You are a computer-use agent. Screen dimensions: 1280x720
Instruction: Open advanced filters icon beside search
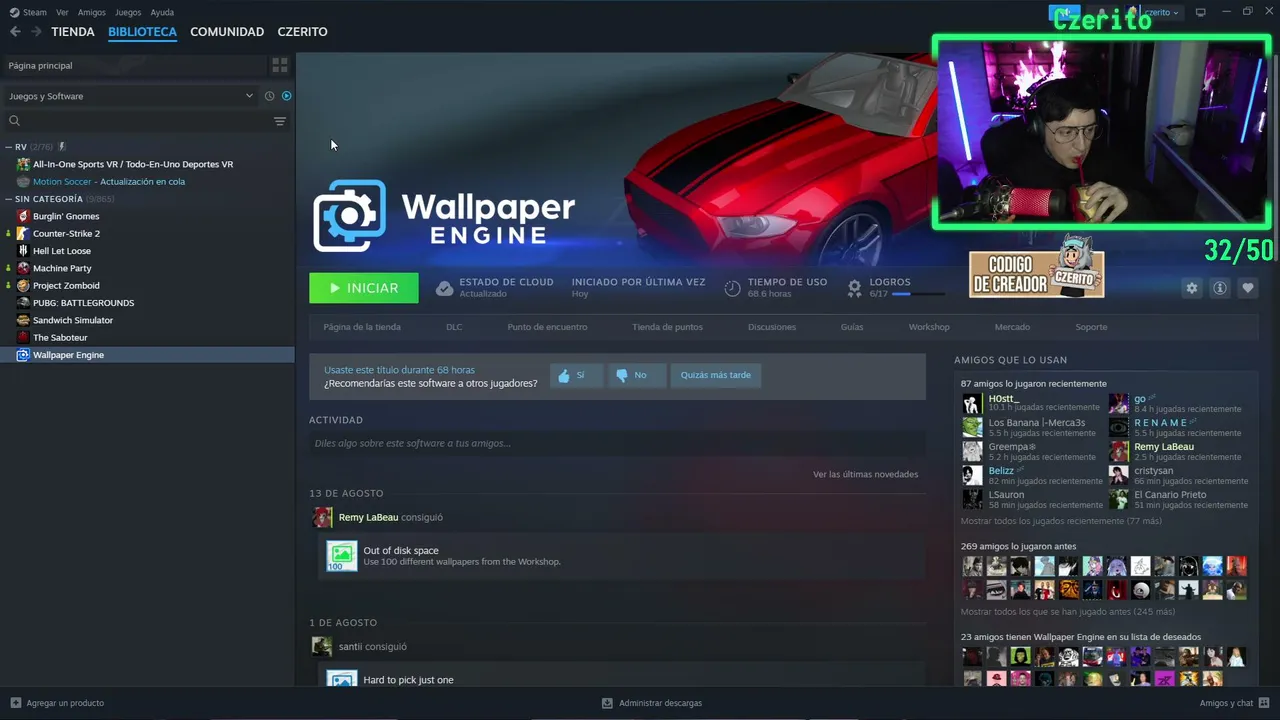280,121
